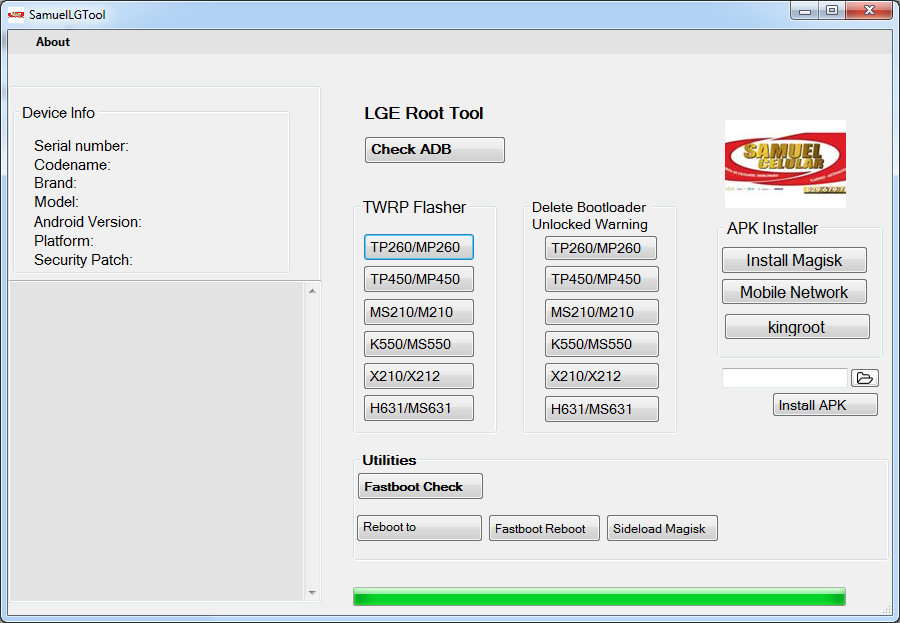The height and width of the screenshot is (623, 900).
Task: Select the Security Patch label
Action: point(83,260)
